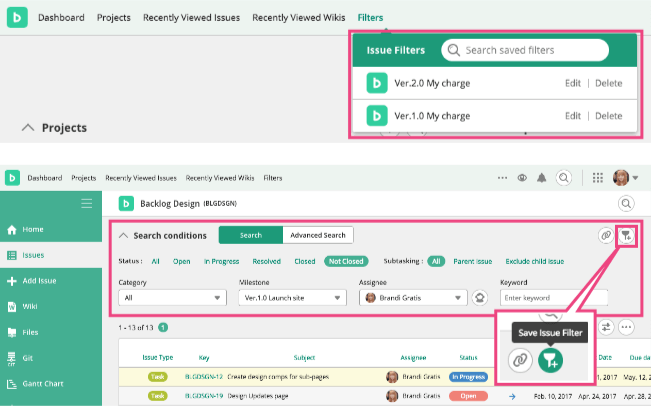Click the Backlog Design project icon
This screenshot has height=406, width=651.
tap(126, 203)
